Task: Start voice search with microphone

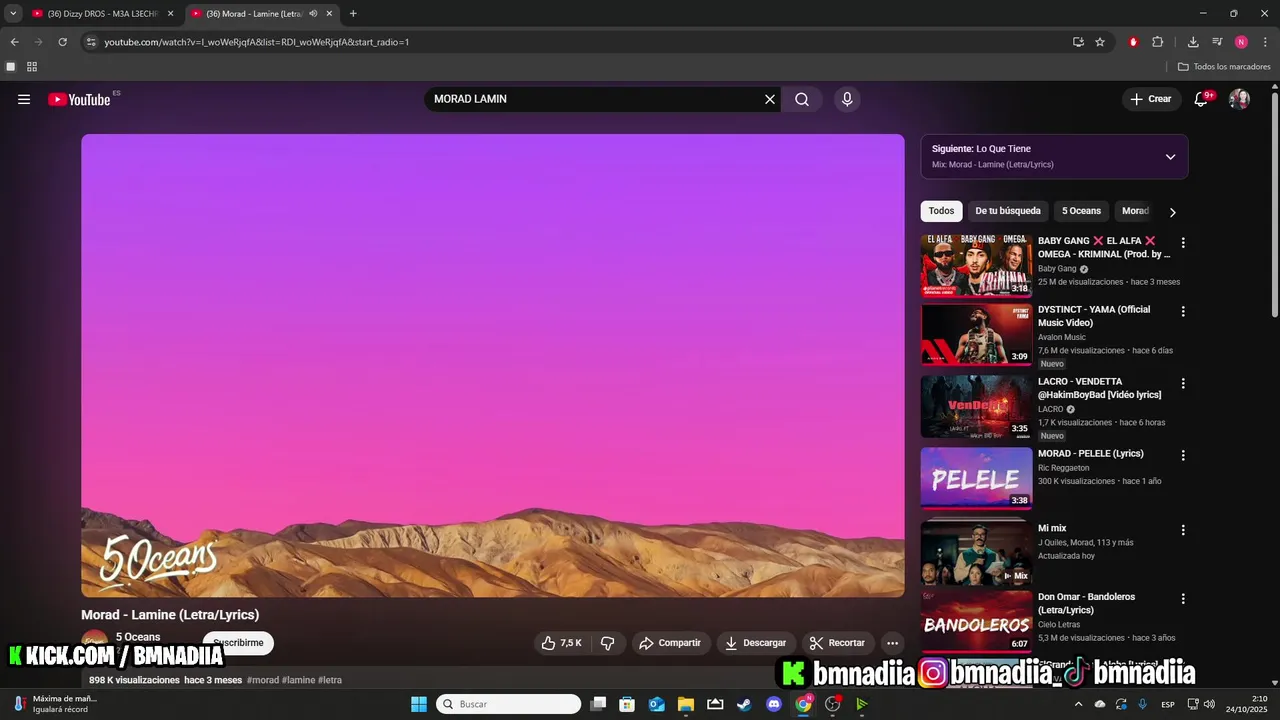Action: (847, 99)
